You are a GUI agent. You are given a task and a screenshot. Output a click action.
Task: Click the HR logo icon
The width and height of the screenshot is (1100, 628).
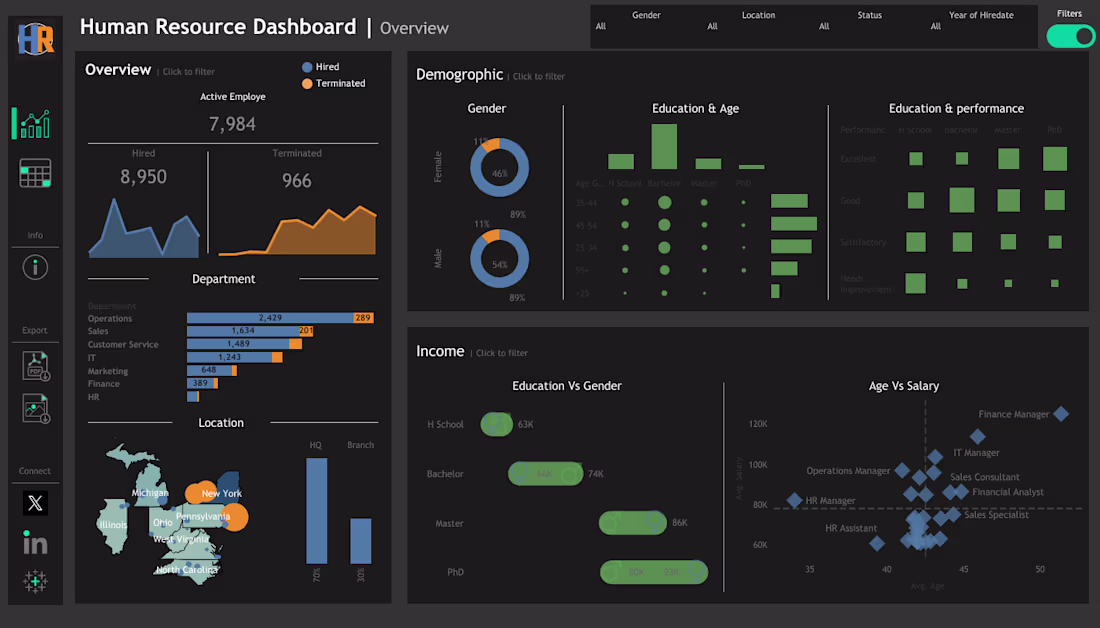(36, 39)
